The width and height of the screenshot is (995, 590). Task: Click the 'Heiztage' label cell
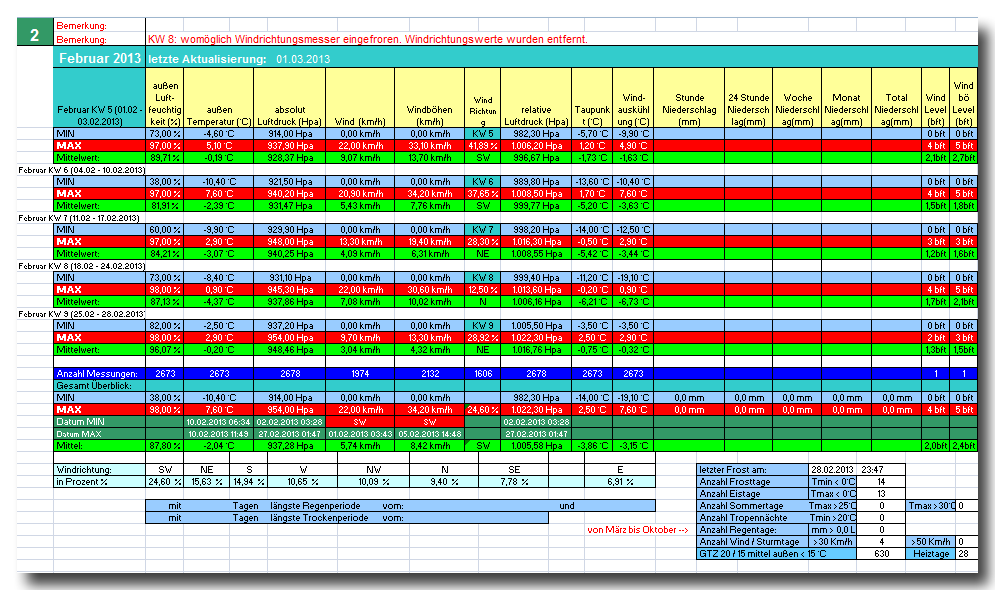[931, 554]
